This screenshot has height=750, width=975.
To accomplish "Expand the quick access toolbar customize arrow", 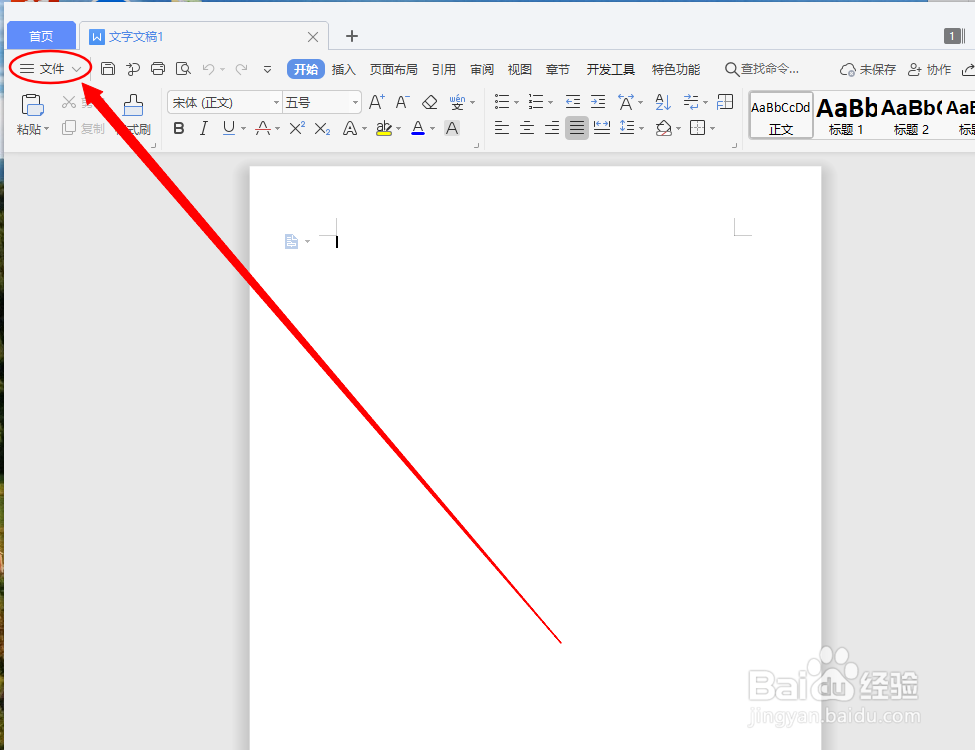I will coord(267,69).
